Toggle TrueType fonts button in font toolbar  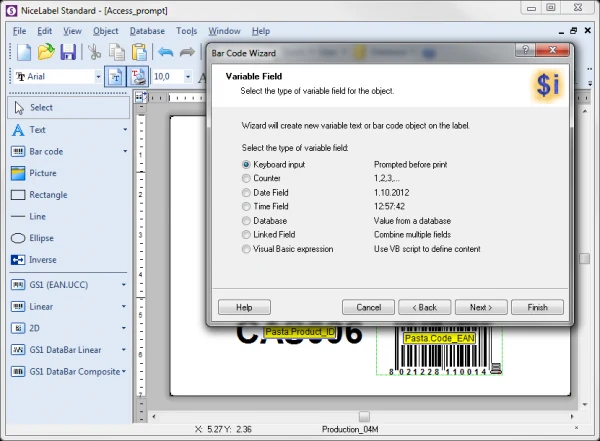click(x=115, y=77)
